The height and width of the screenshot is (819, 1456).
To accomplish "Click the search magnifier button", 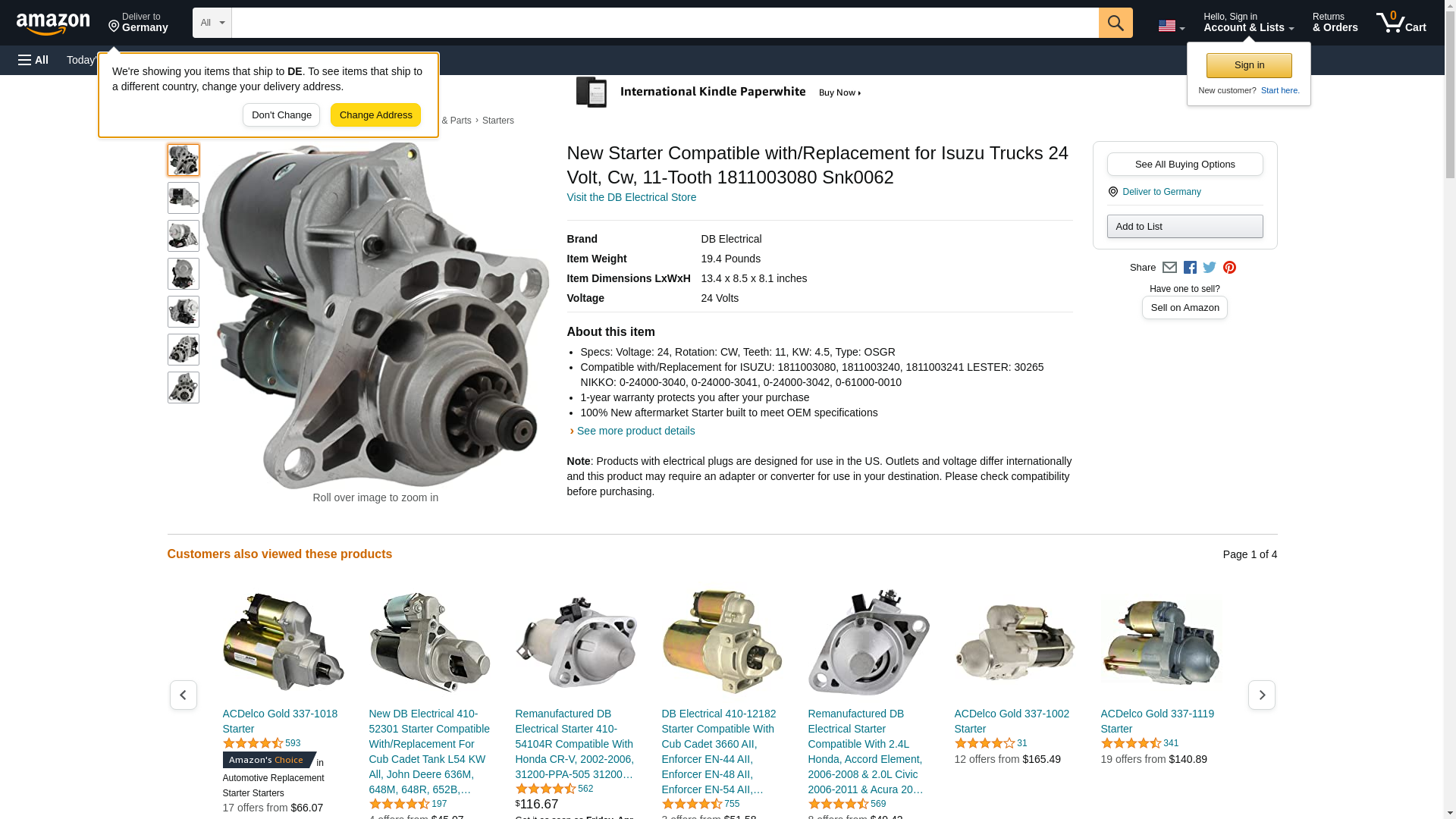I will click(1115, 23).
